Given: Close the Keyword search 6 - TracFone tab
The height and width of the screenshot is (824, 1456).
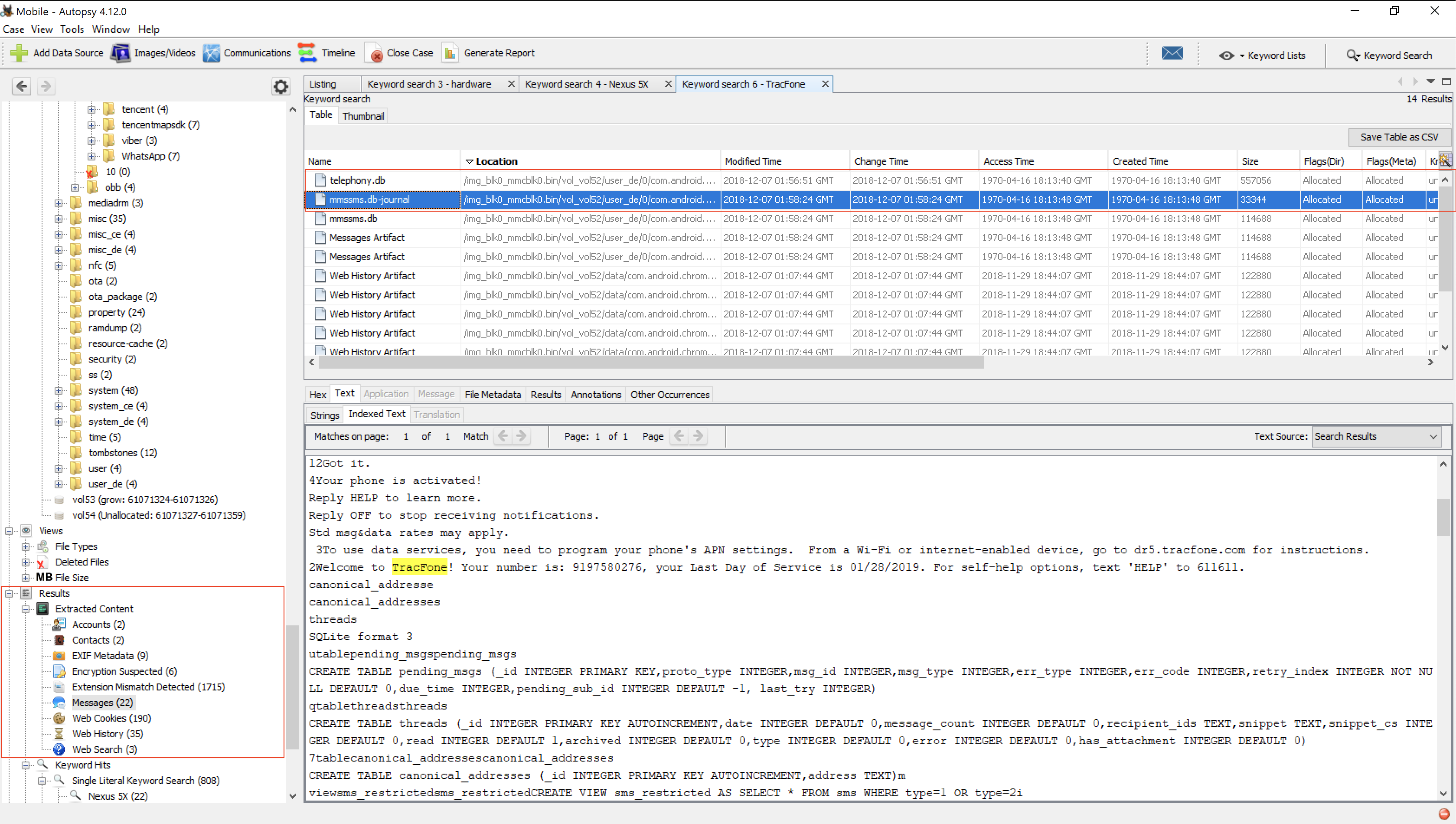Looking at the screenshot, I should tap(825, 84).
